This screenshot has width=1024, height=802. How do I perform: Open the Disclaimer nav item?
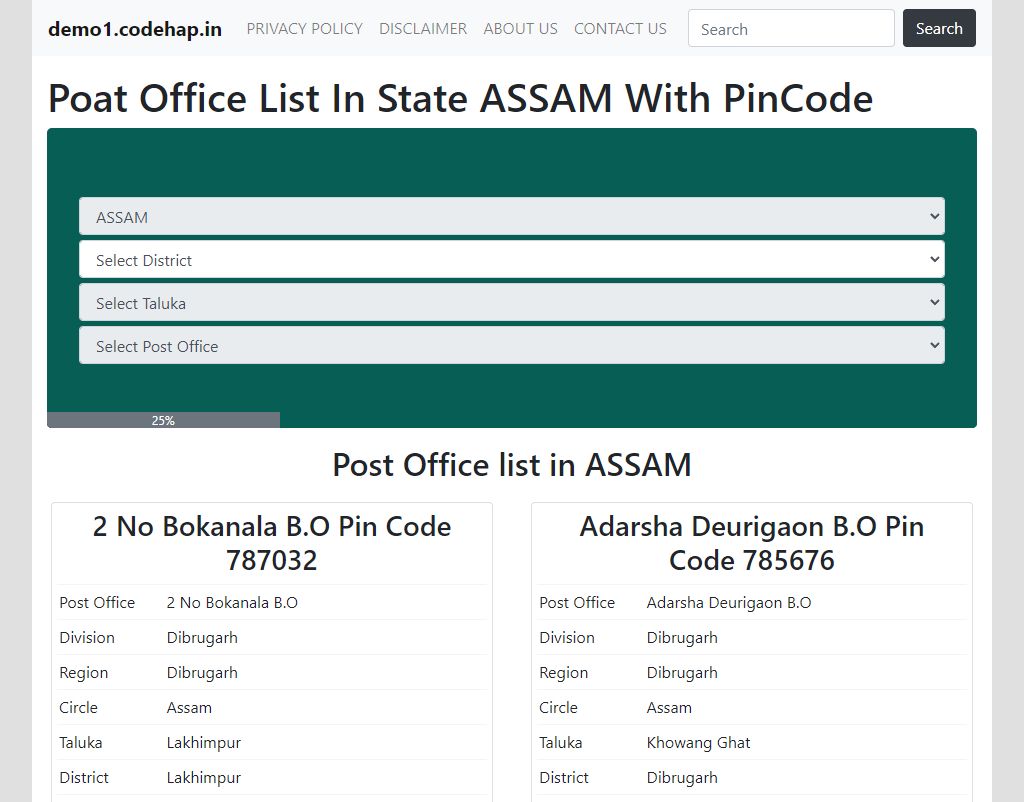[423, 29]
